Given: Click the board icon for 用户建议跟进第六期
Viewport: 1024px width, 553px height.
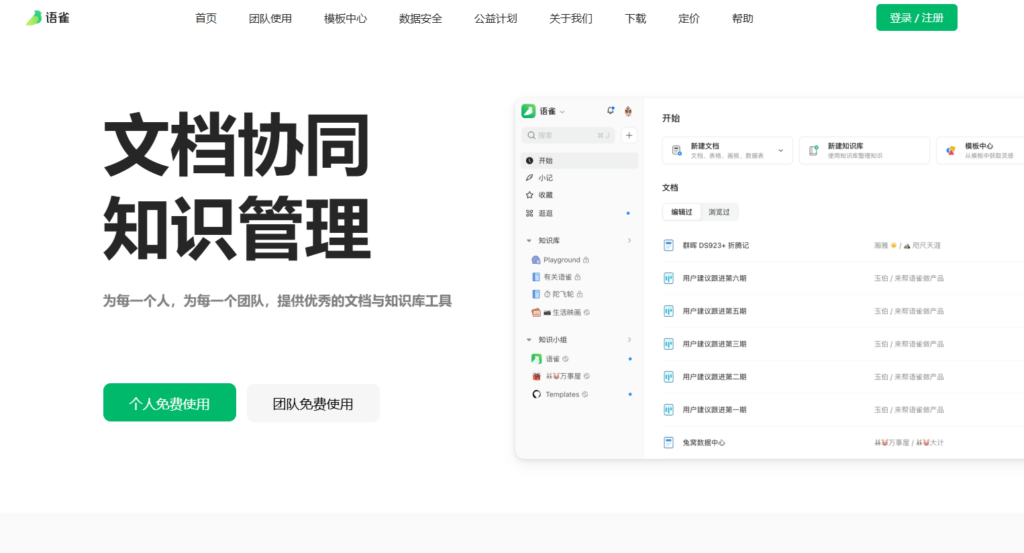Looking at the screenshot, I should [669, 278].
